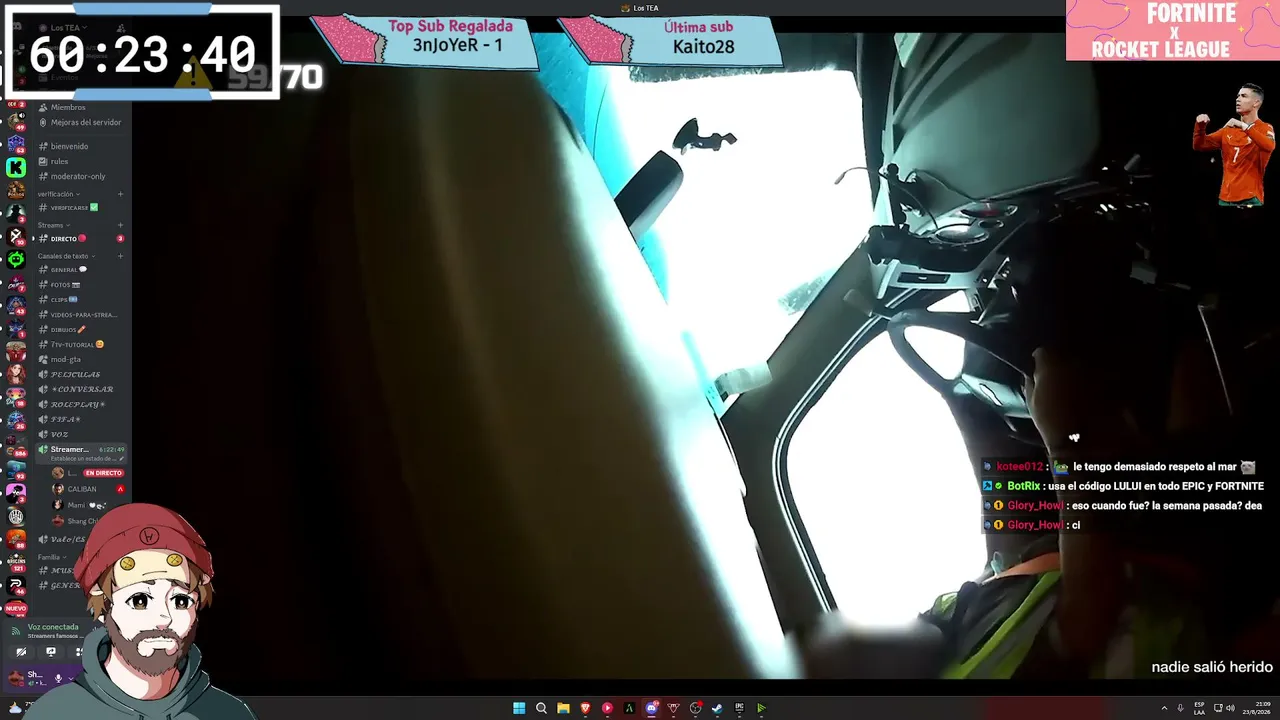Open Windows taskbar search
1280x720 pixels.
tap(541, 708)
